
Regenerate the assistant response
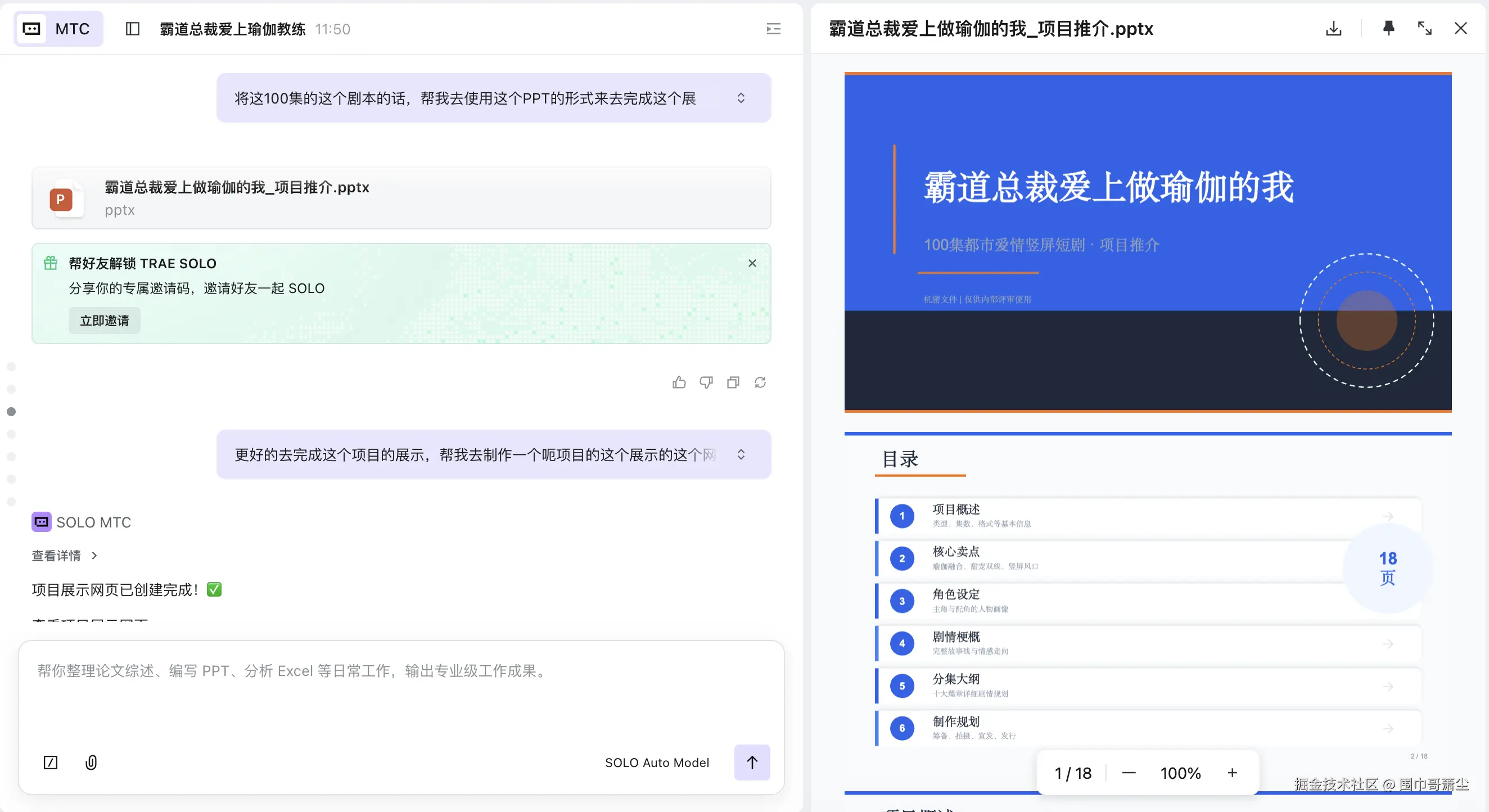[760, 382]
